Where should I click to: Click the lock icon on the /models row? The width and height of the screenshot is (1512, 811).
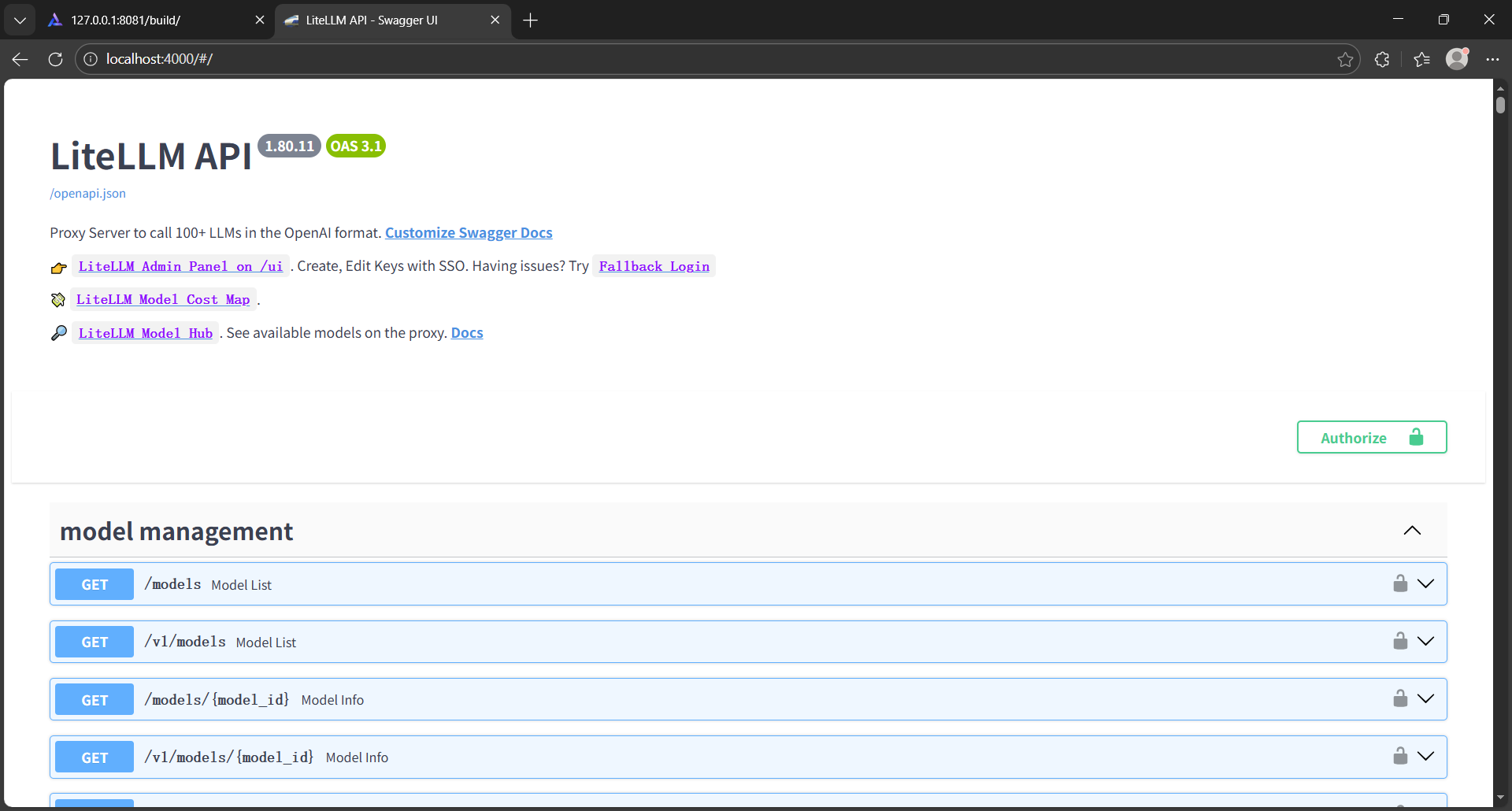tap(1400, 583)
